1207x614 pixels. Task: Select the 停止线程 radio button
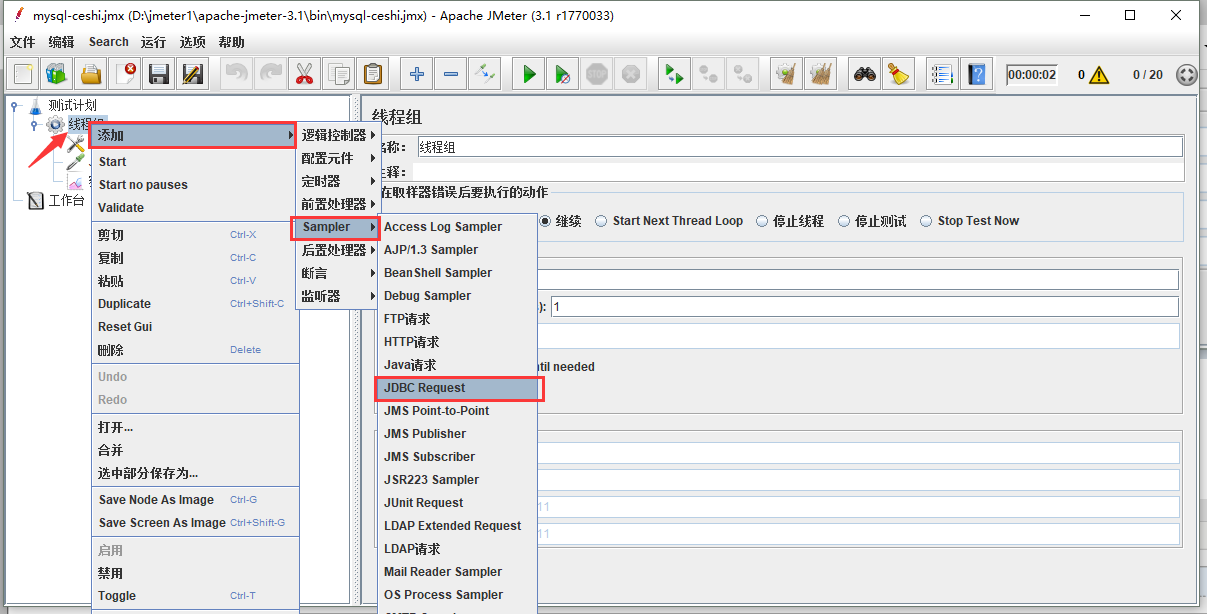point(762,221)
